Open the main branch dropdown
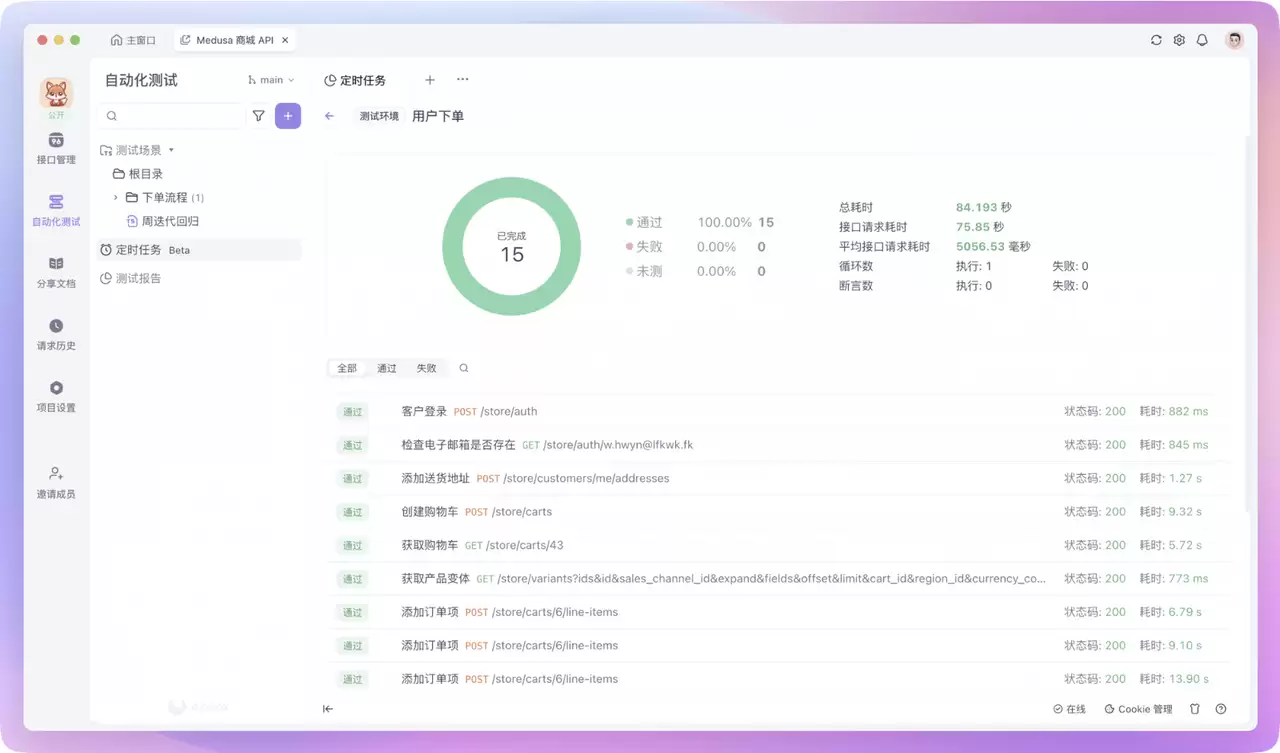1280x753 pixels. [x=271, y=80]
